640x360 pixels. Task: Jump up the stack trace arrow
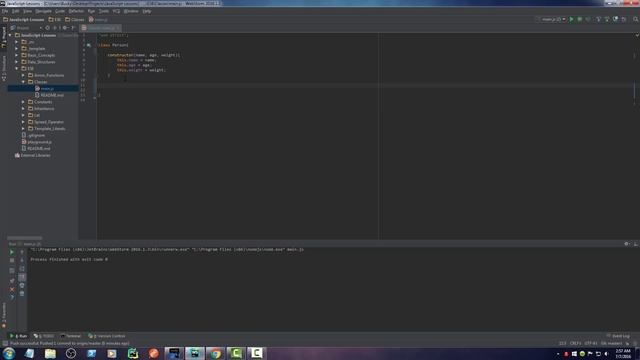click(22, 252)
